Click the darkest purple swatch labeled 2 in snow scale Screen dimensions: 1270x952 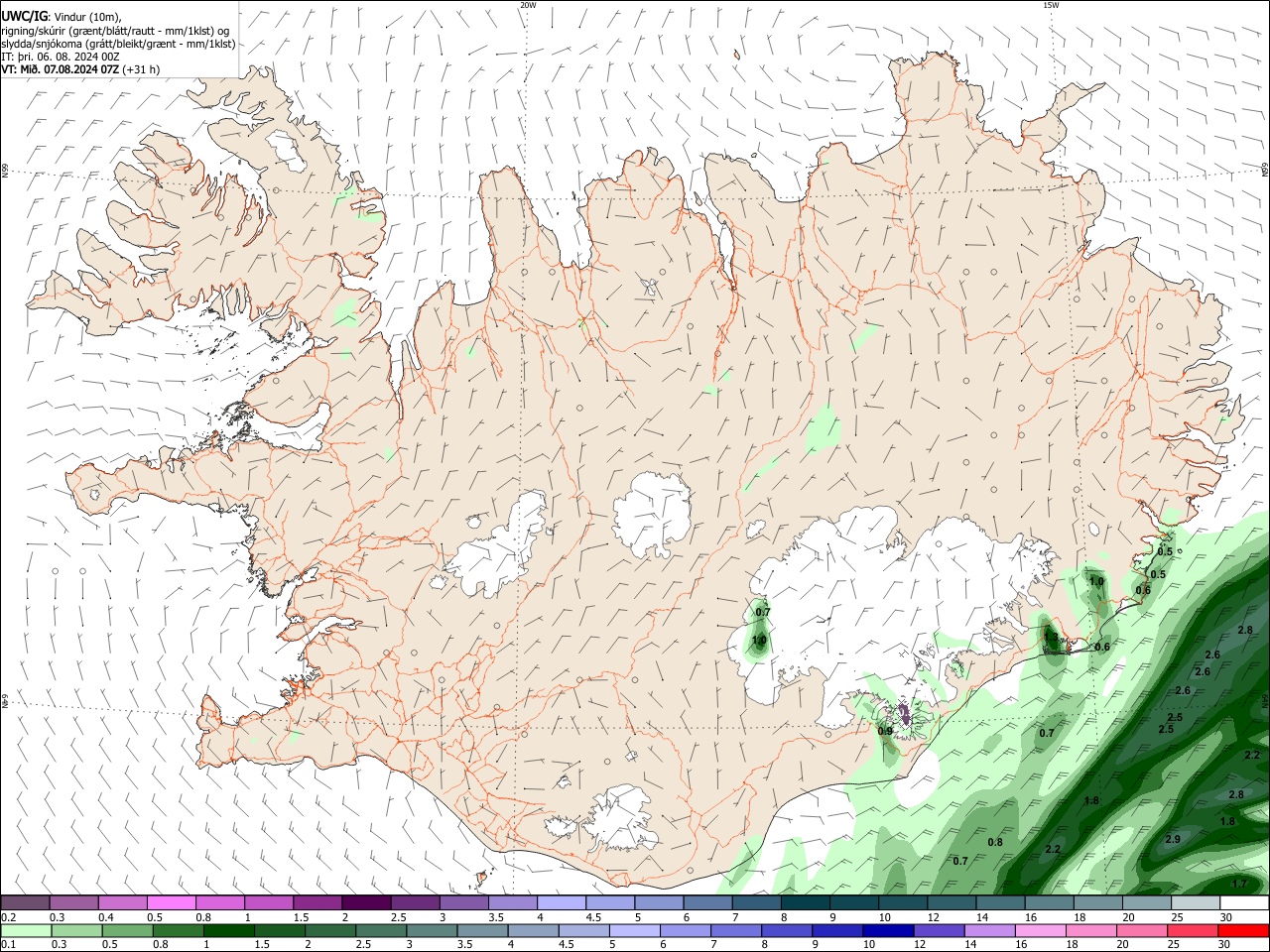pos(366,902)
